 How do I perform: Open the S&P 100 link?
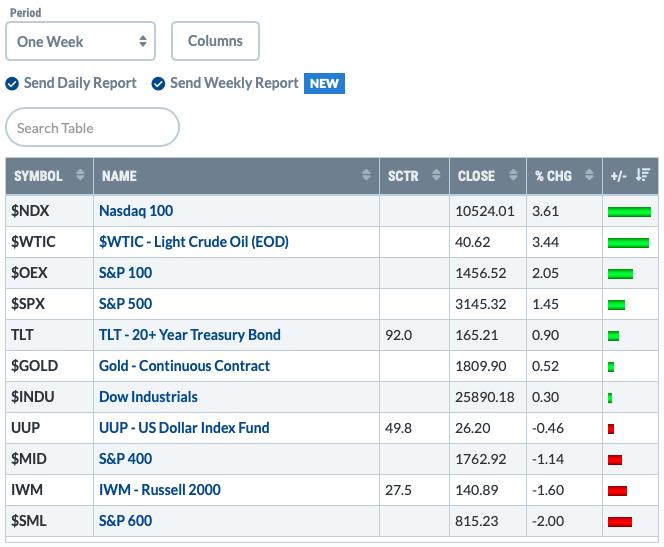(125, 273)
